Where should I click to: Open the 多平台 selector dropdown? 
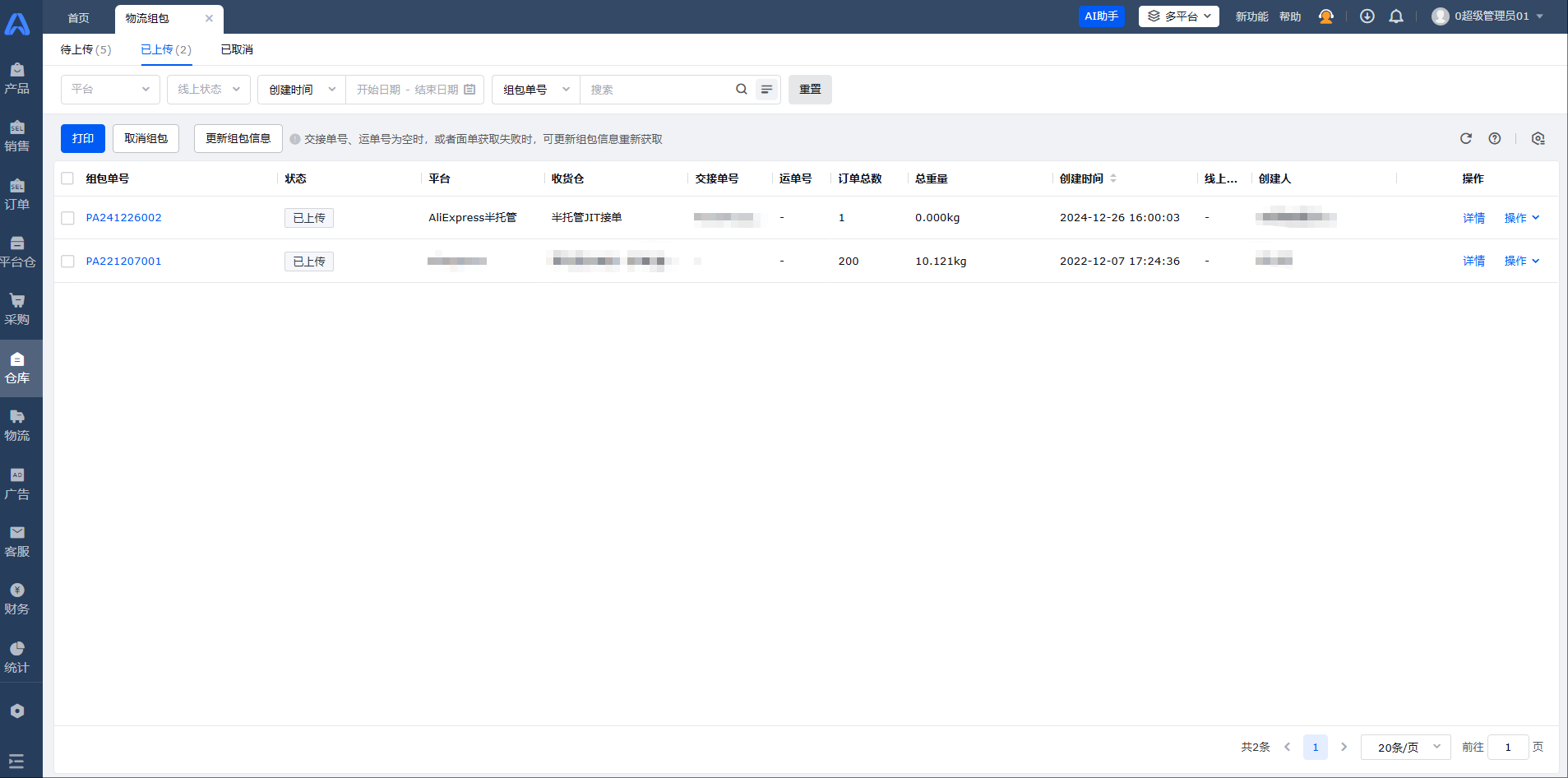pyautogui.click(x=1178, y=16)
